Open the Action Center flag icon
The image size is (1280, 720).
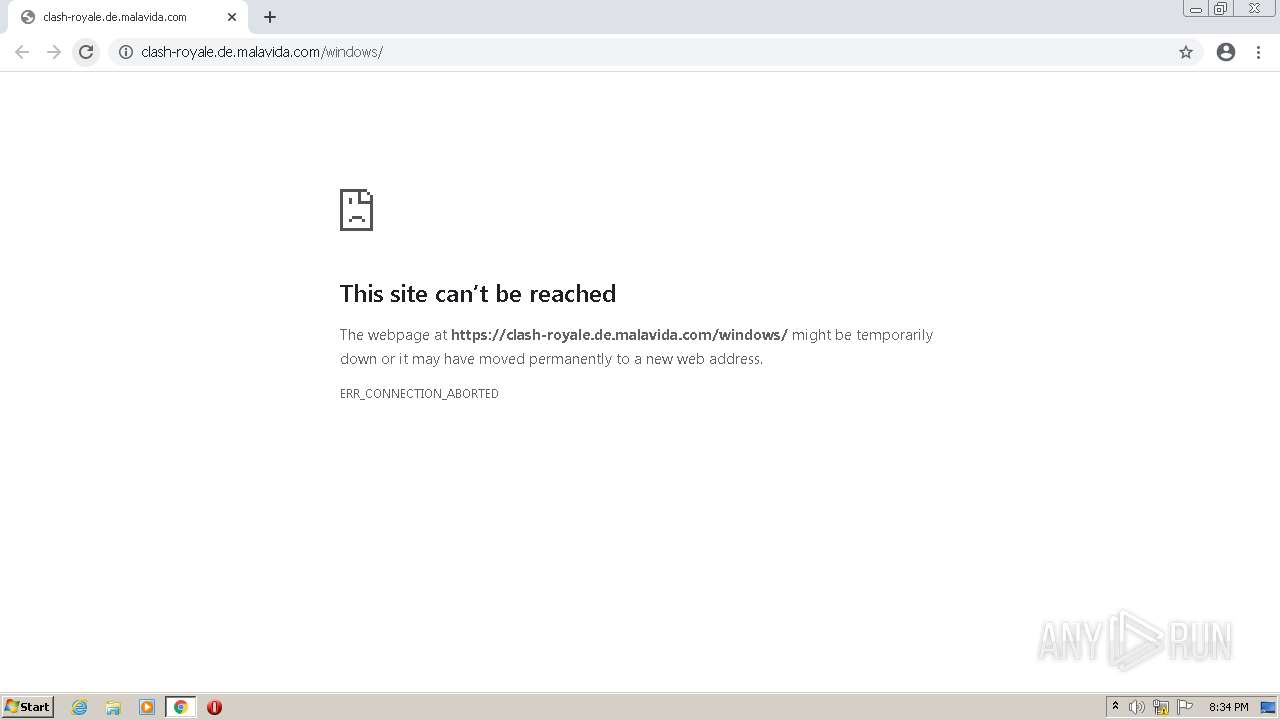pyautogui.click(x=1185, y=707)
